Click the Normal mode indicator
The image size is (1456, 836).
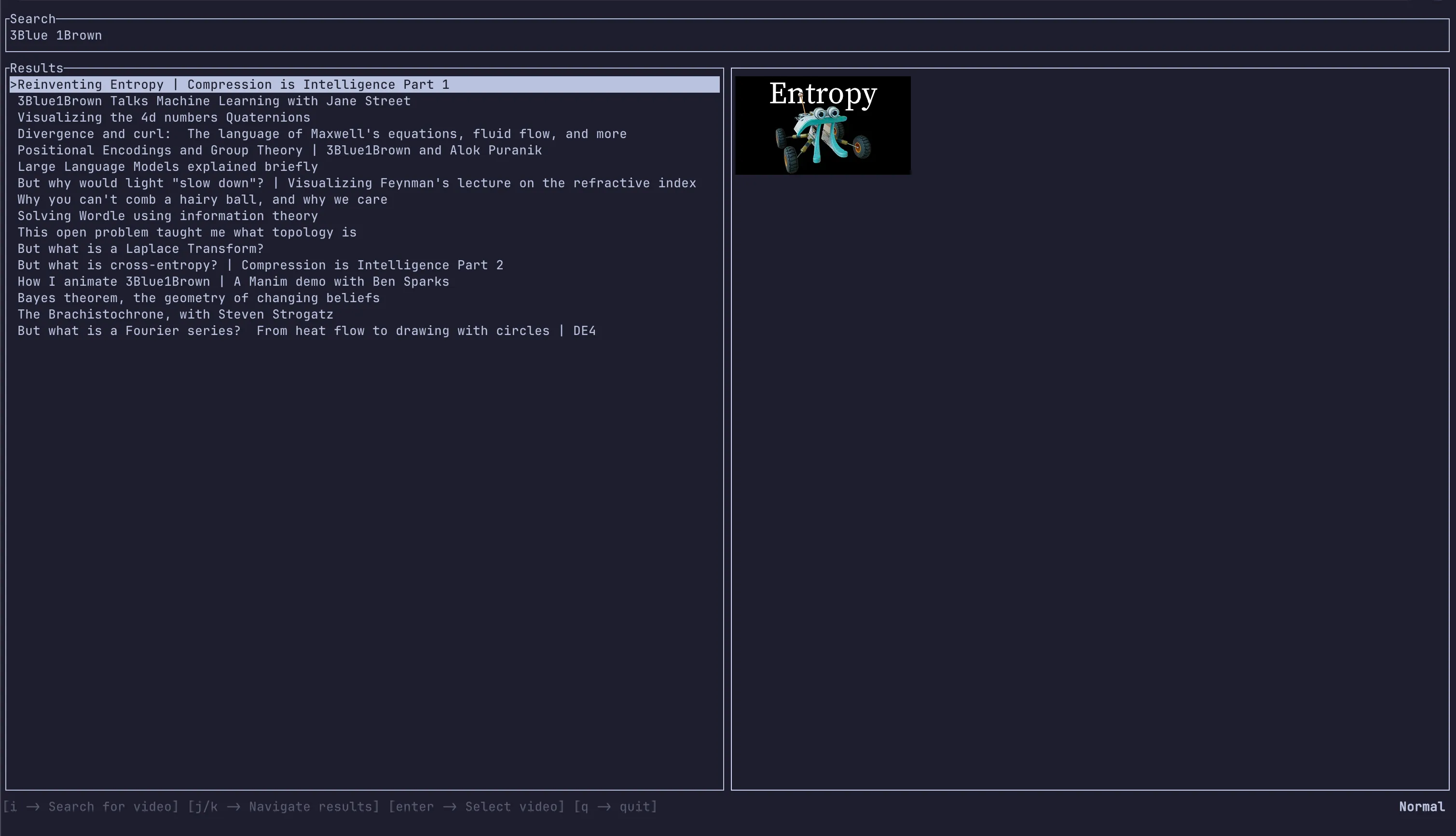(1422, 807)
